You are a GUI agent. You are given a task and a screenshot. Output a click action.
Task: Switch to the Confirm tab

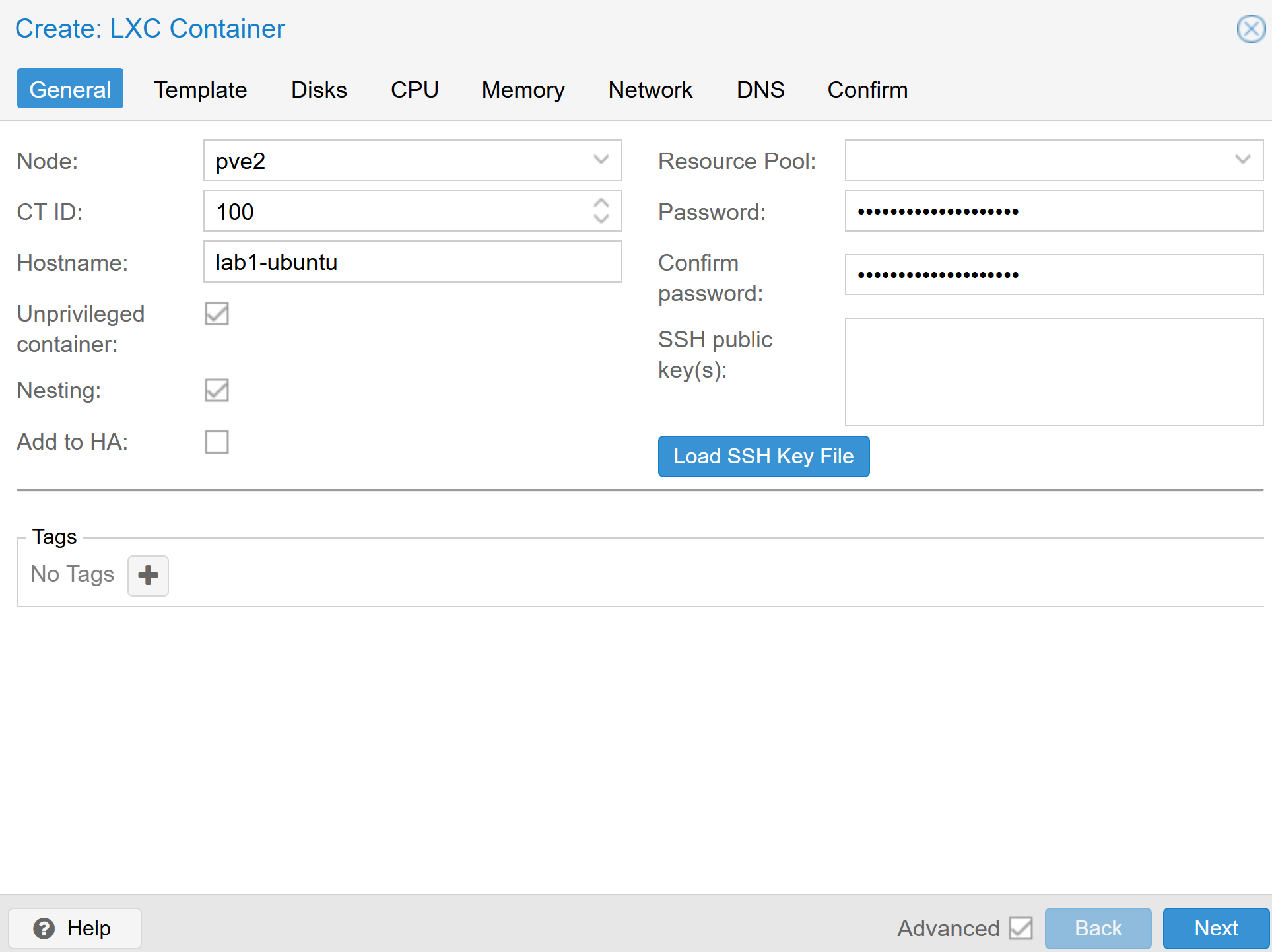(867, 89)
